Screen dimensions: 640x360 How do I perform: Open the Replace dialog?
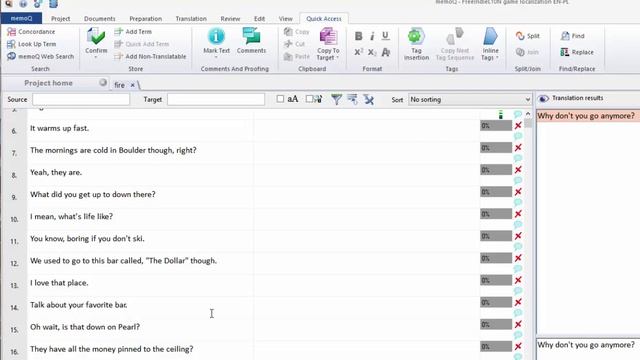tap(577, 52)
